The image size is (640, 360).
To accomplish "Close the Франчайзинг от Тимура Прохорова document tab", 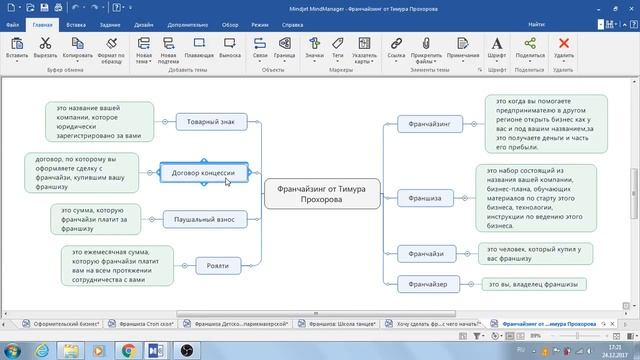I will pyautogui.click(x=612, y=324).
